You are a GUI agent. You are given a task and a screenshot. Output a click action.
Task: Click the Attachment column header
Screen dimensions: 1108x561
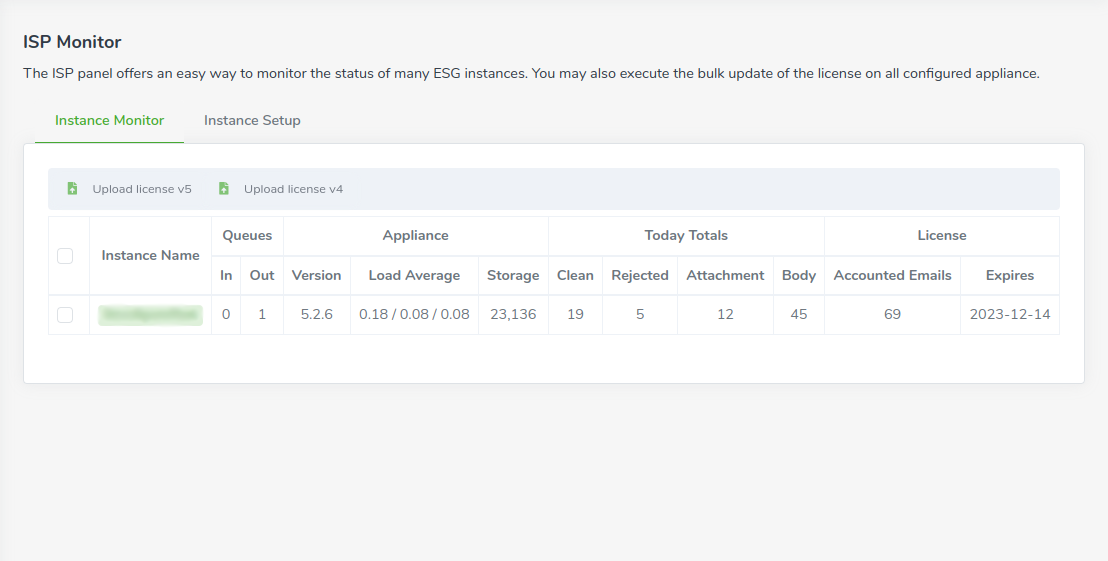coord(726,275)
